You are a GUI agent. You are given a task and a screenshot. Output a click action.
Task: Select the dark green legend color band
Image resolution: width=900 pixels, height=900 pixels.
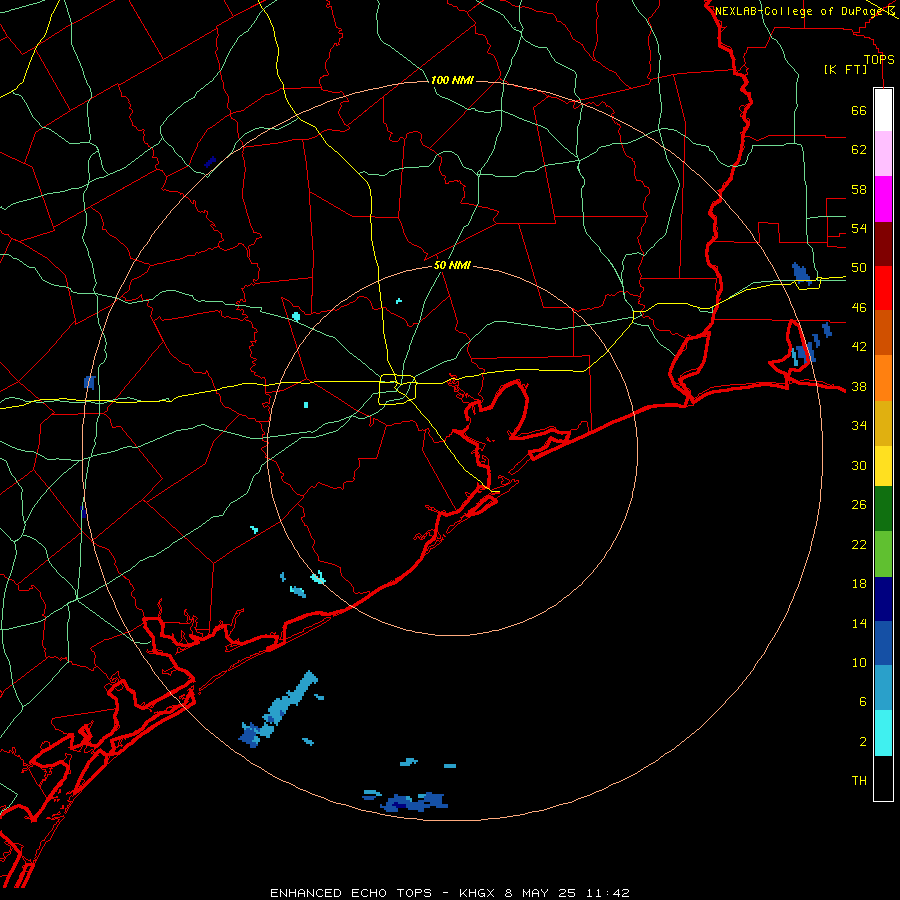pyautogui.click(x=883, y=509)
